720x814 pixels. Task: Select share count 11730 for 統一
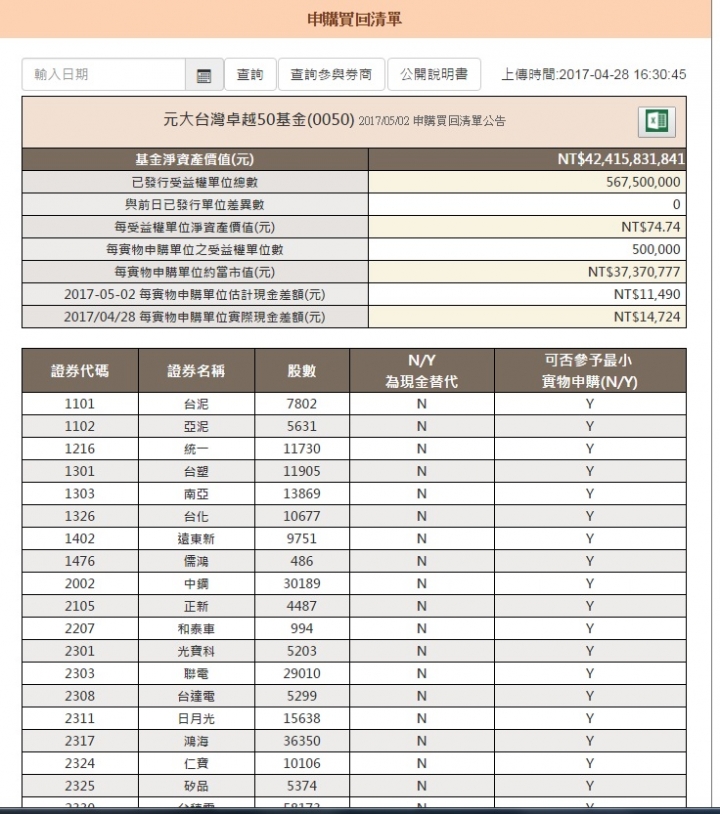click(x=302, y=449)
